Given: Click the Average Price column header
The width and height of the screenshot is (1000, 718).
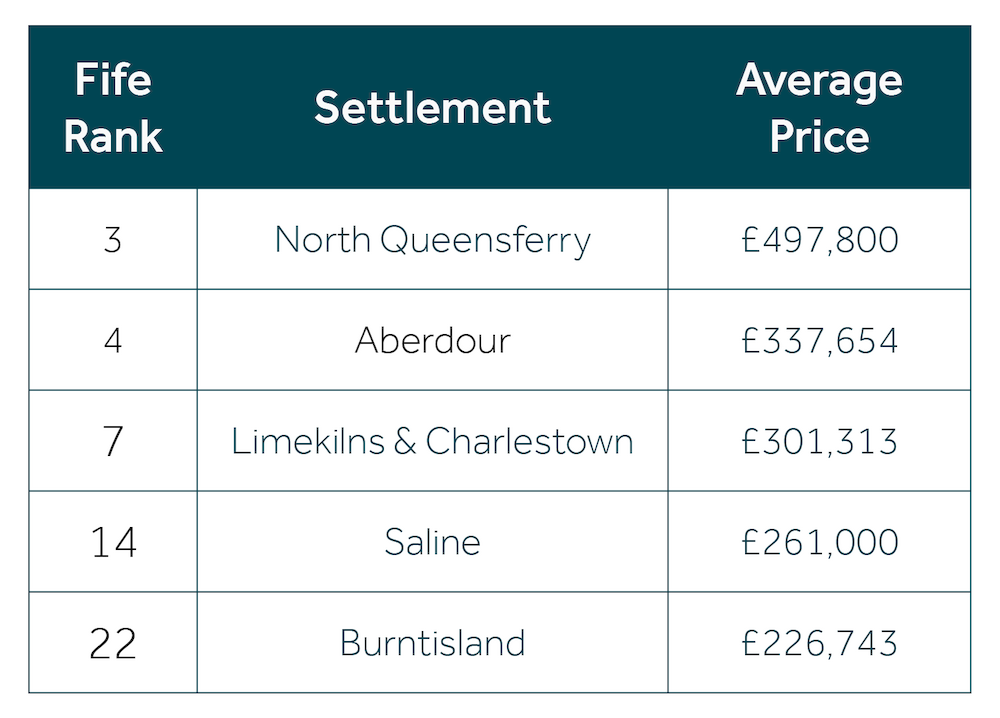Looking at the screenshot, I should (819, 107).
